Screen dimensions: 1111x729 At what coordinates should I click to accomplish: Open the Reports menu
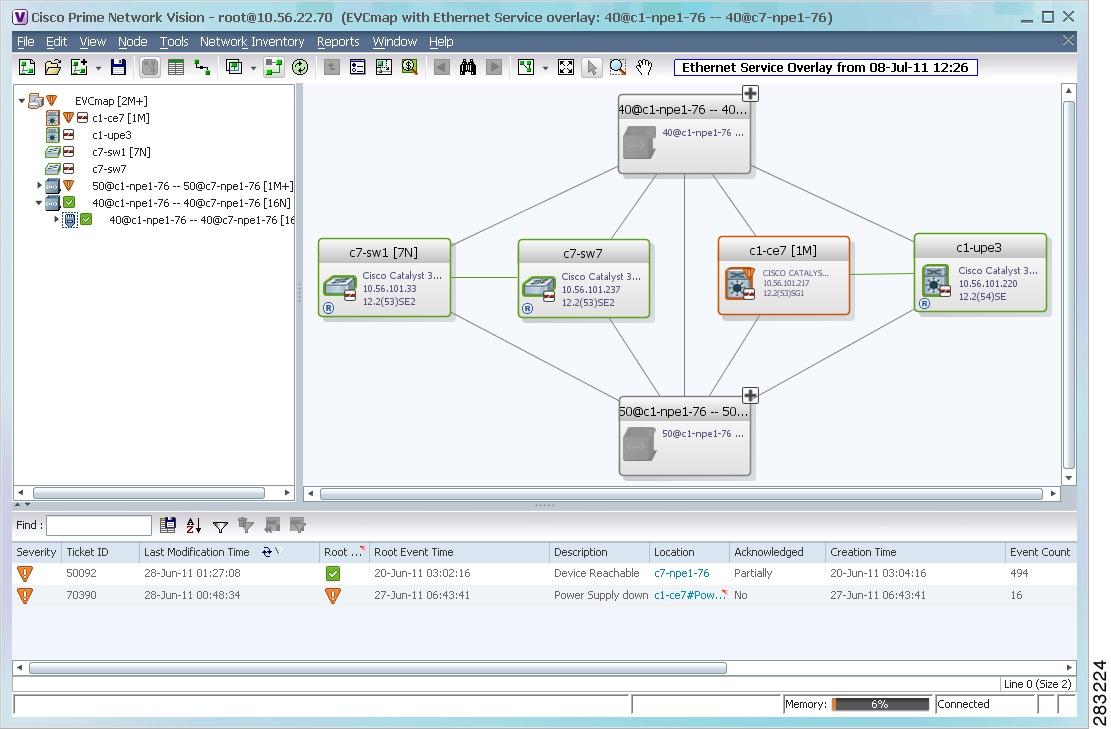point(338,42)
